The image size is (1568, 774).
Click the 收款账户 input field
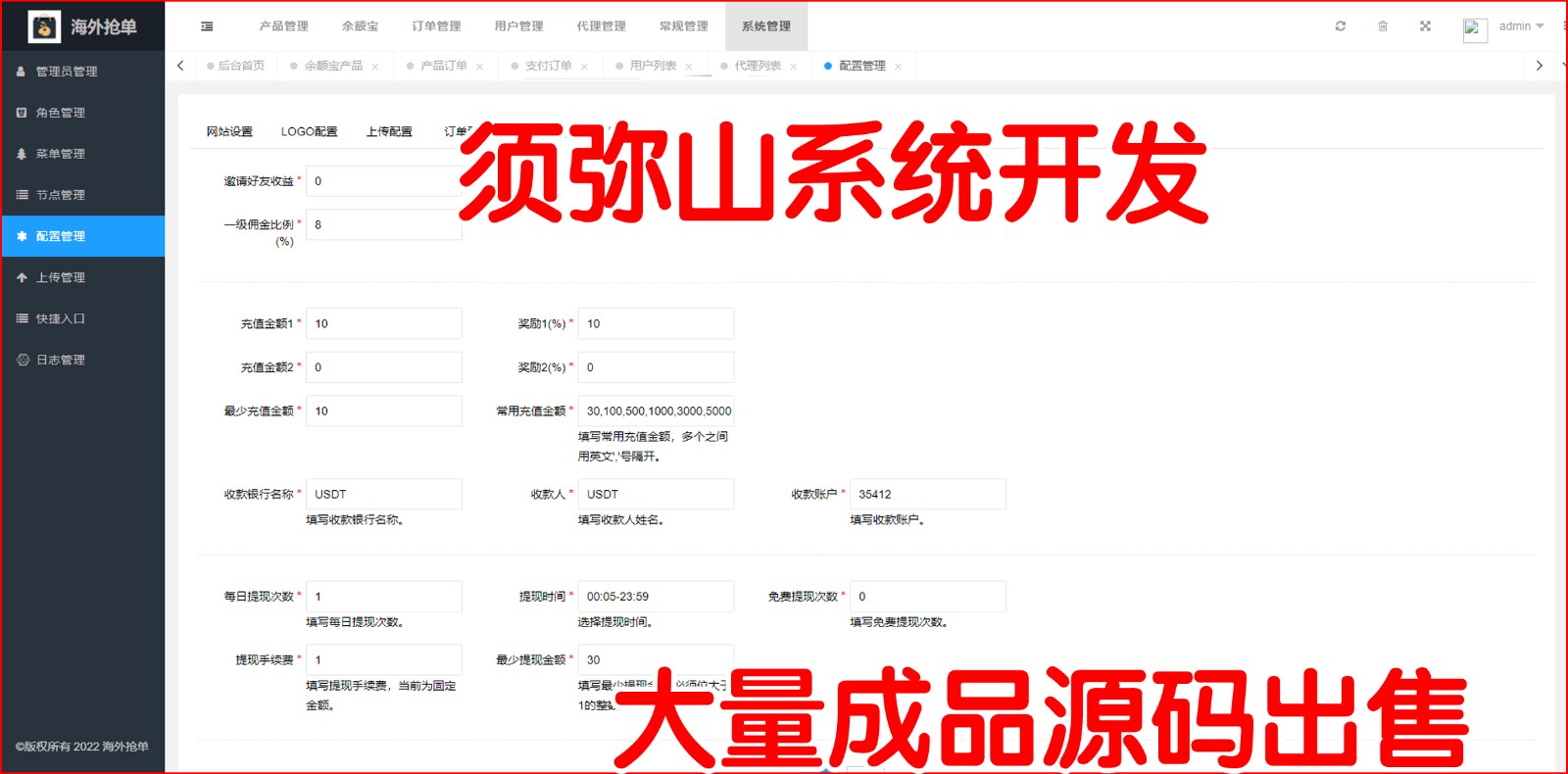[927, 495]
